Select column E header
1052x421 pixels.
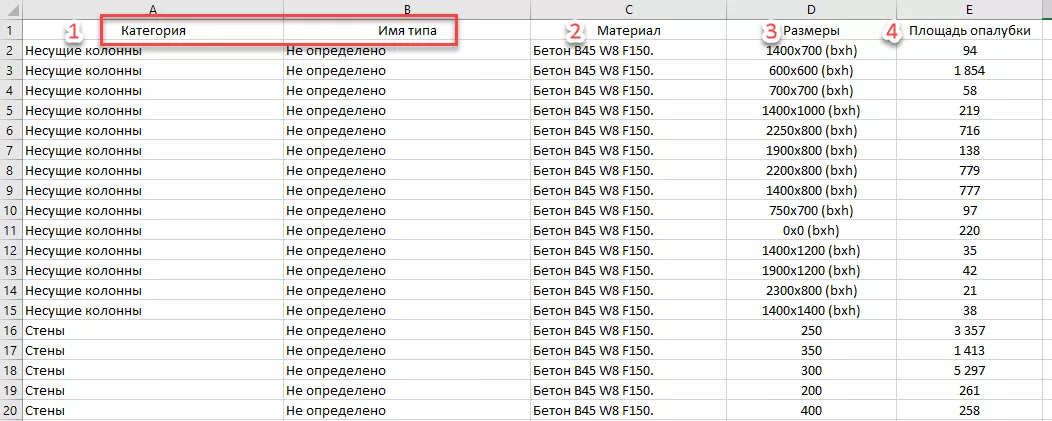tap(968, 8)
